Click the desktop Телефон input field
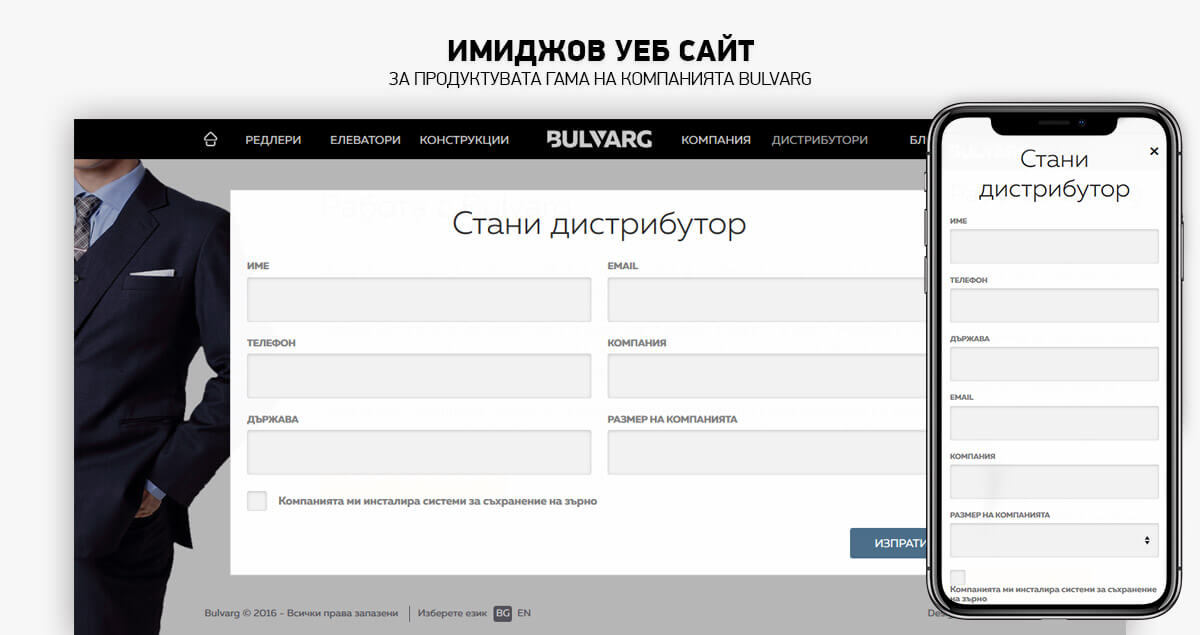This screenshot has height=635, width=1200. (x=418, y=376)
